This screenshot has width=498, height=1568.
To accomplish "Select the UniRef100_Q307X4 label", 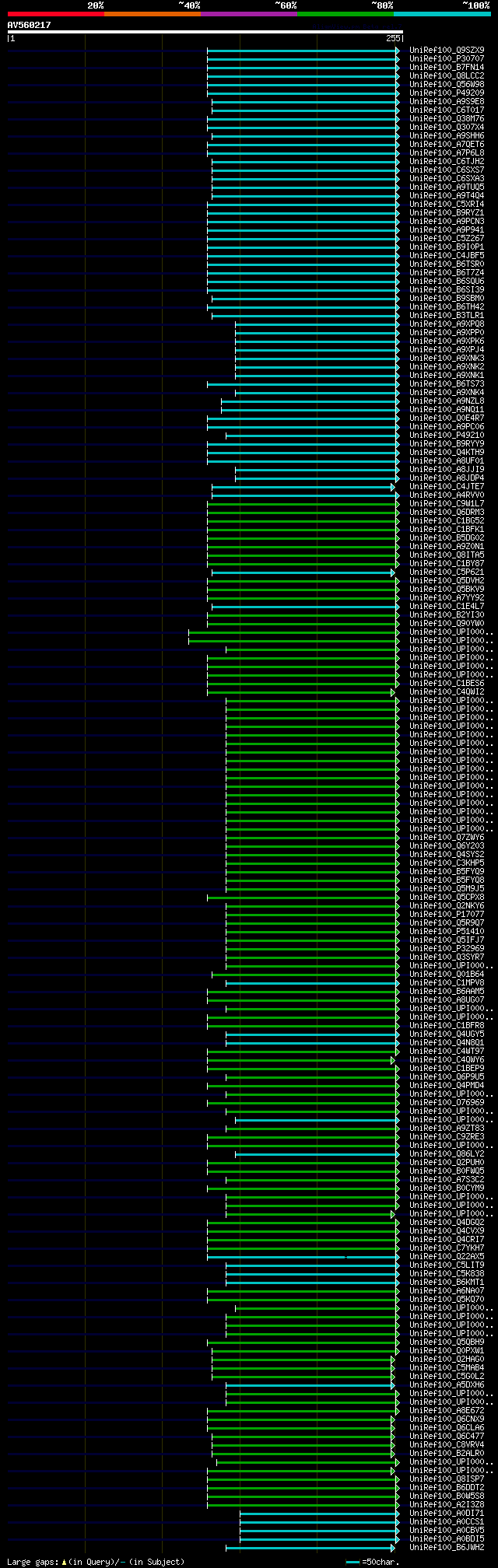I will pyautogui.click(x=447, y=127).
